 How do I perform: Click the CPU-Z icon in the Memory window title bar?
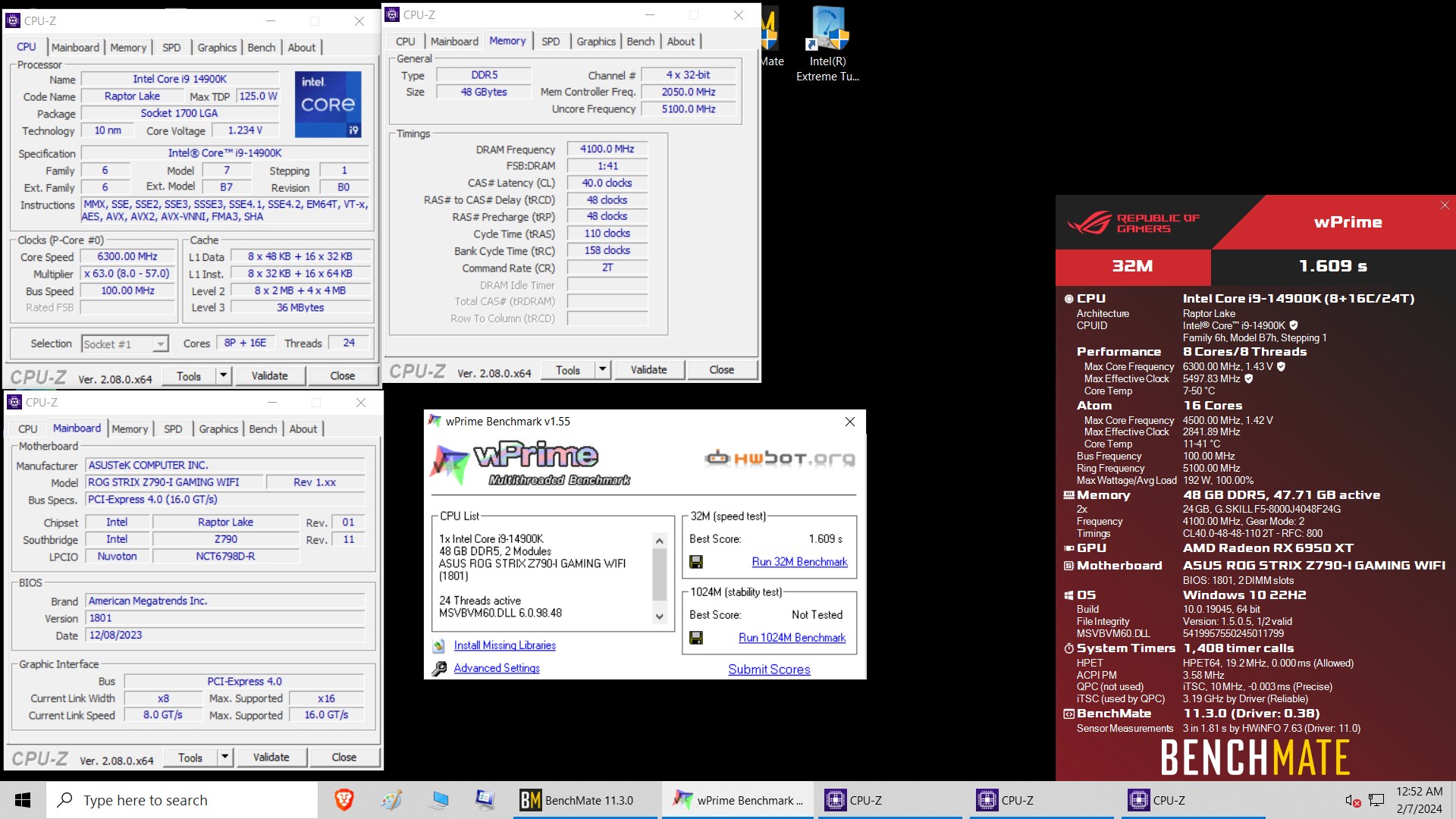pos(392,14)
